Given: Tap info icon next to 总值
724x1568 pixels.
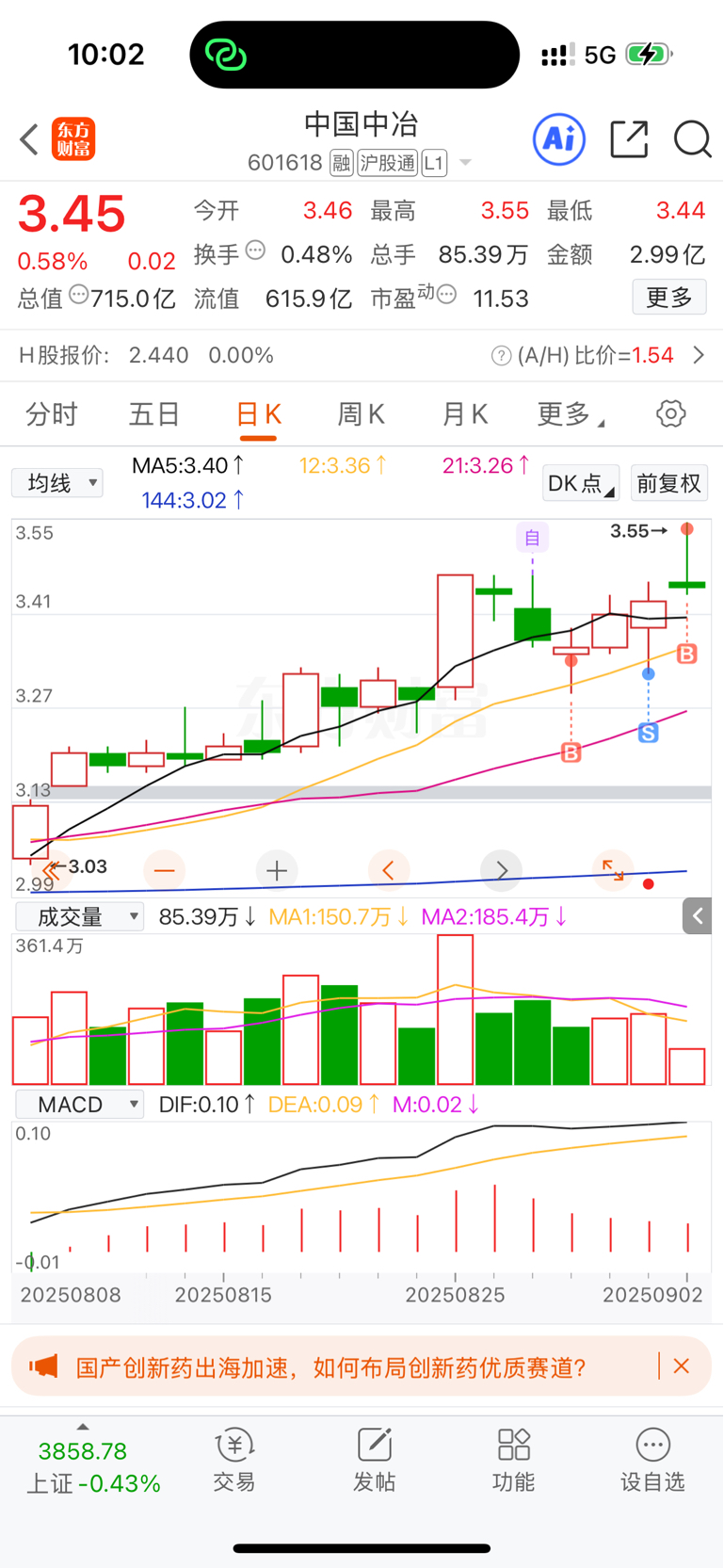Looking at the screenshot, I should coord(79,295).
